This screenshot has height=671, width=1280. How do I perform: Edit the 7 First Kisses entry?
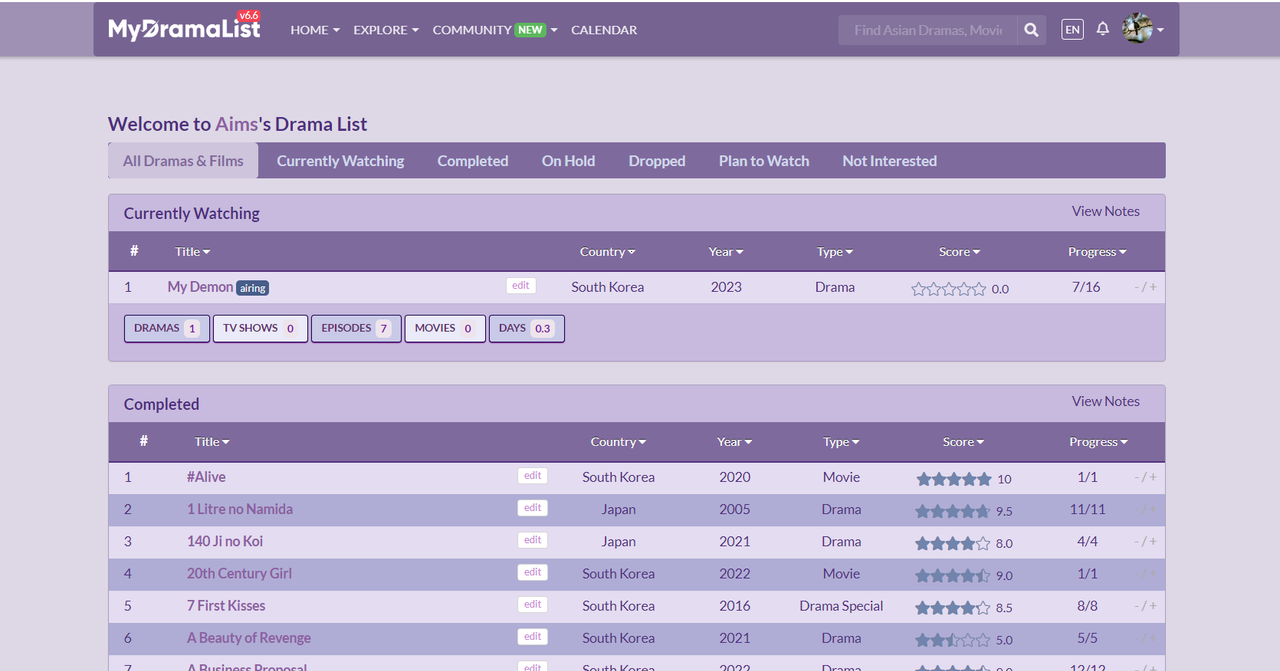tap(532, 604)
